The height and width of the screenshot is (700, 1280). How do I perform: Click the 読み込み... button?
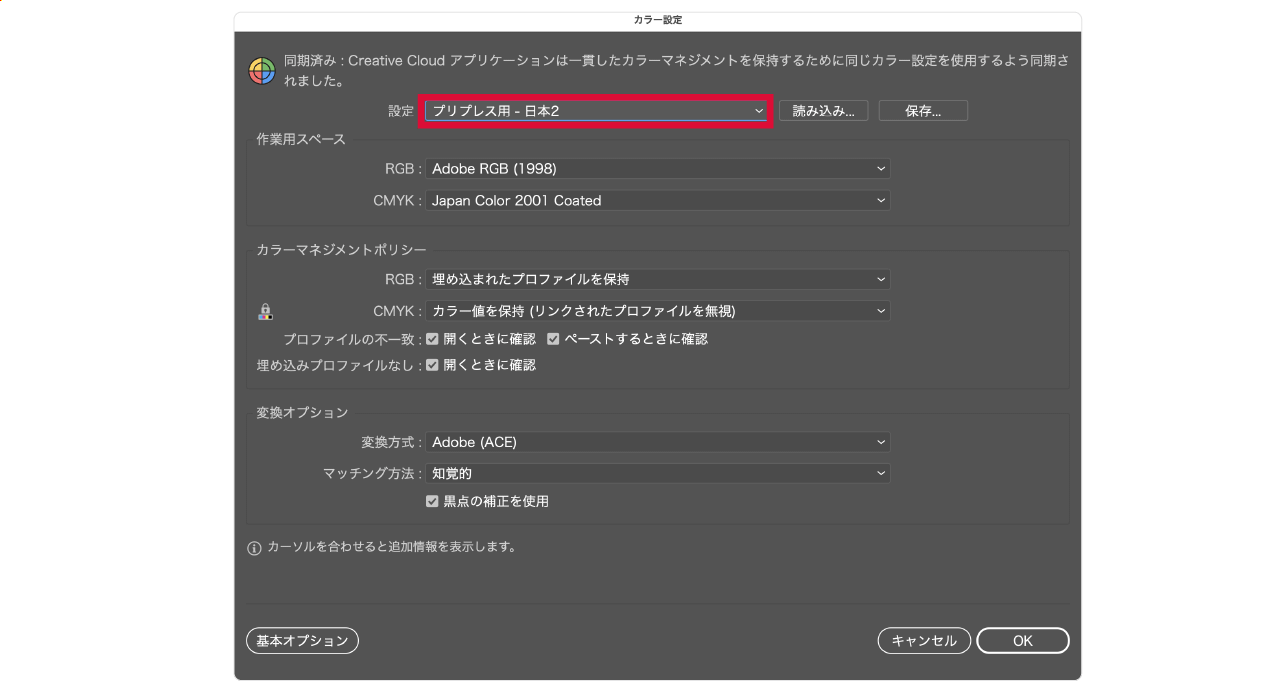coord(823,111)
